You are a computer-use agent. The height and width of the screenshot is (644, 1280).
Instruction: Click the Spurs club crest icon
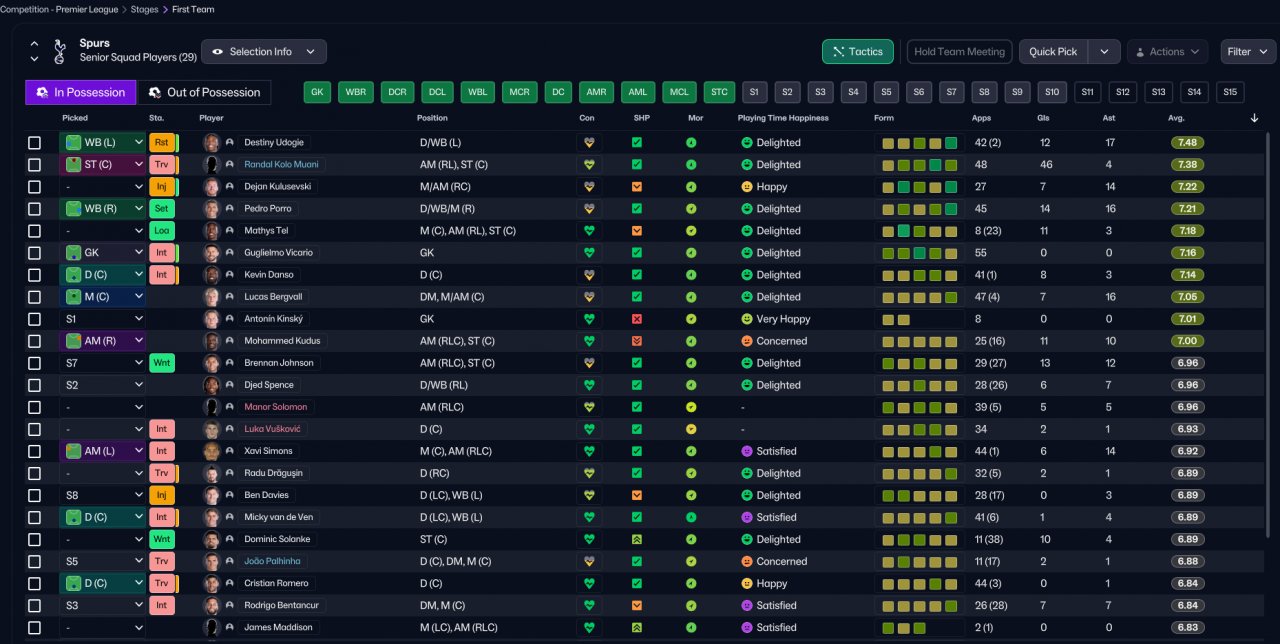[x=60, y=50]
